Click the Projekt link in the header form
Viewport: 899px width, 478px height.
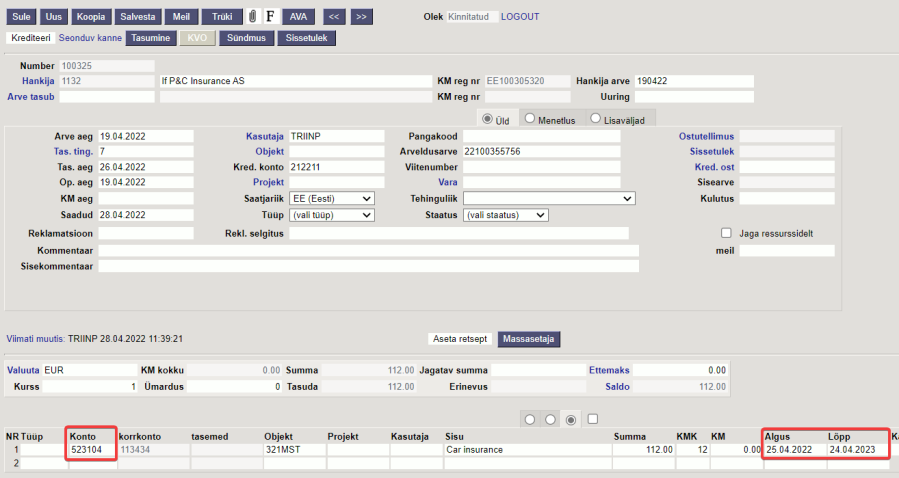(x=268, y=182)
